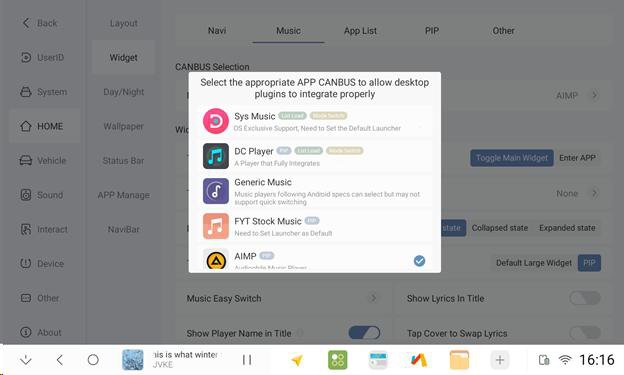
Task: Switch to the Music tab
Action: tap(289, 31)
